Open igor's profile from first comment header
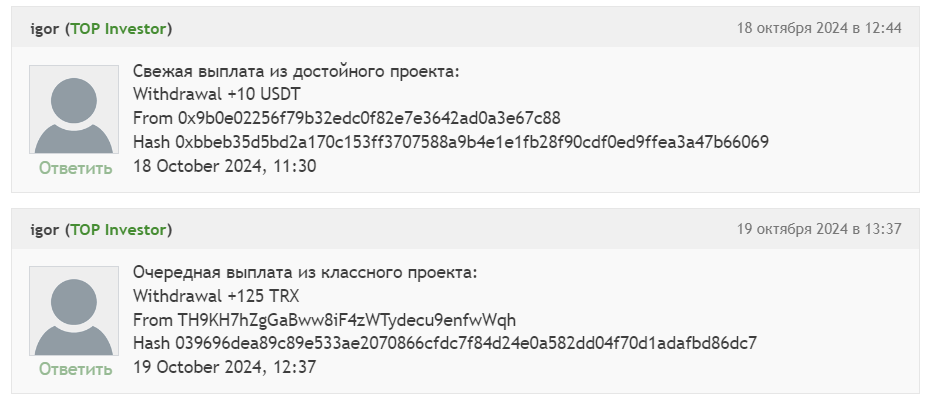This screenshot has height=400, width=944. click(46, 29)
